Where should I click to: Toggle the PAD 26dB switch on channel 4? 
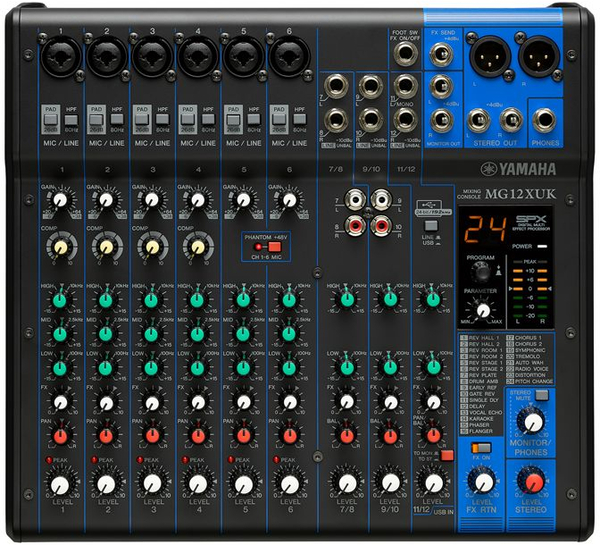pyautogui.click(x=188, y=120)
